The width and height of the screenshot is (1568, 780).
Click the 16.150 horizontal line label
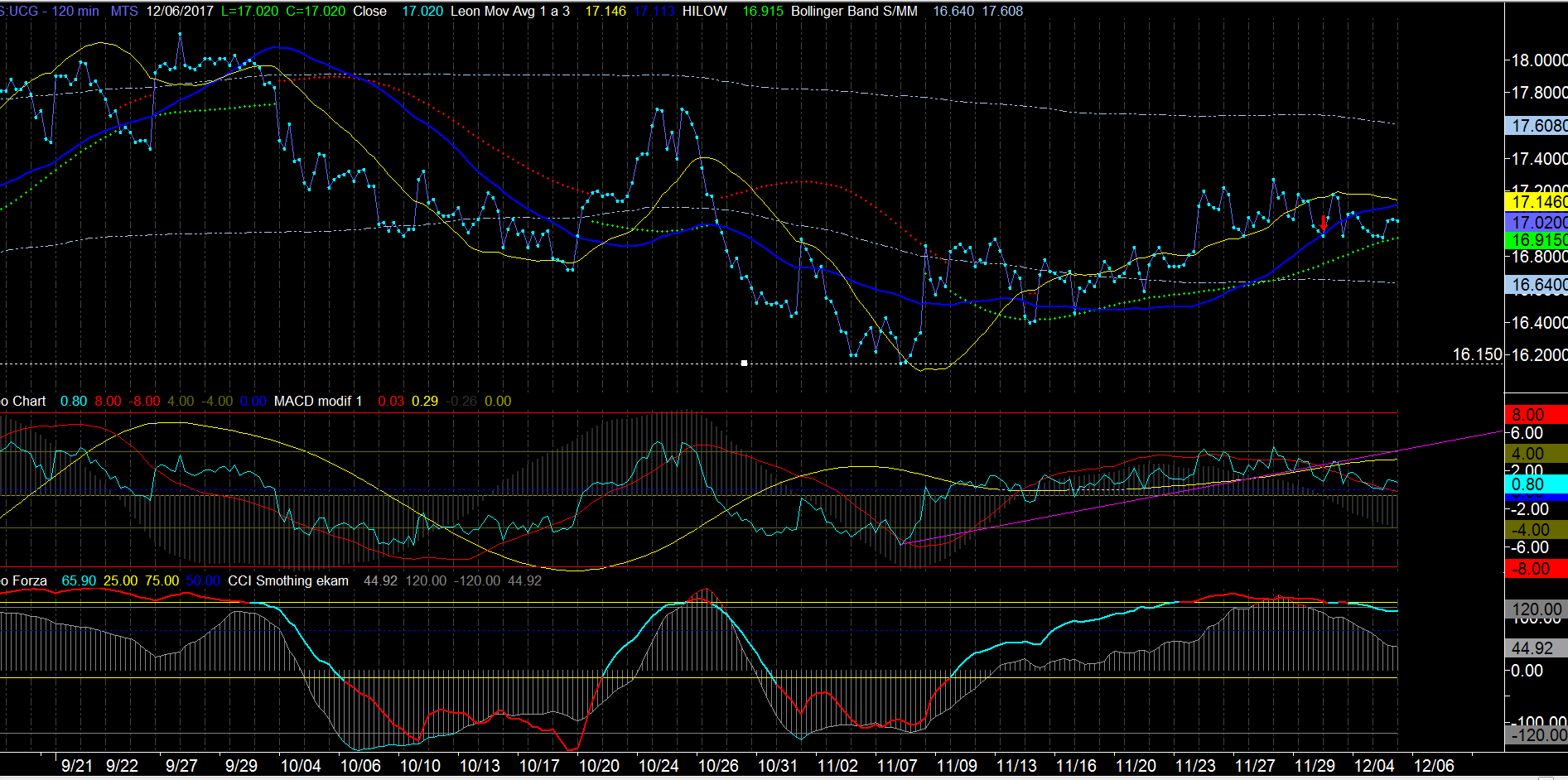(x=1477, y=354)
